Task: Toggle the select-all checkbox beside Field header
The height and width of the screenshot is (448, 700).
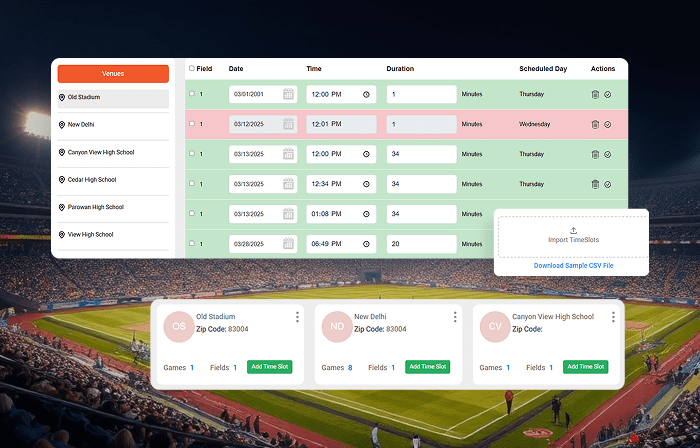Action: pos(192,68)
